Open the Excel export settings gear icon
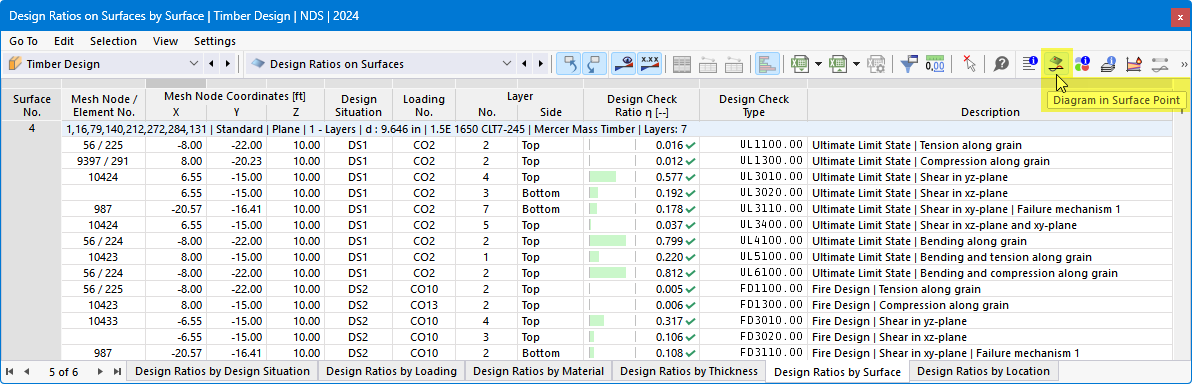The image size is (1192, 384). [x=877, y=64]
